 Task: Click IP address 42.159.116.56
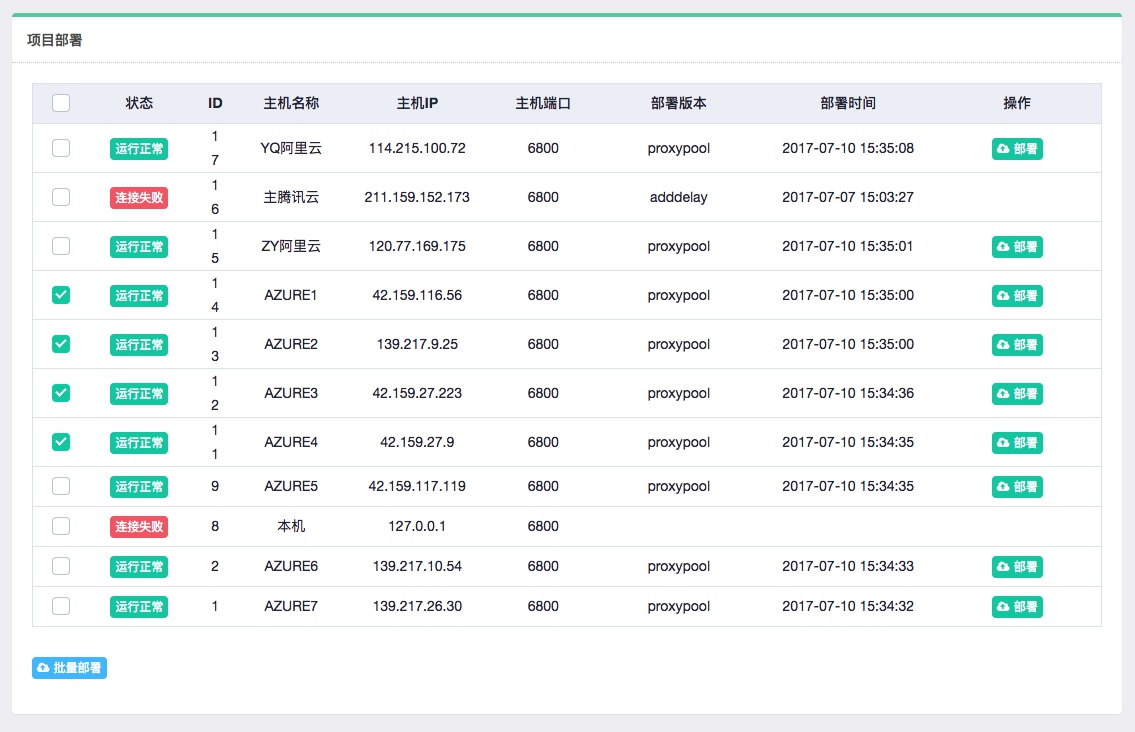(417, 295)
